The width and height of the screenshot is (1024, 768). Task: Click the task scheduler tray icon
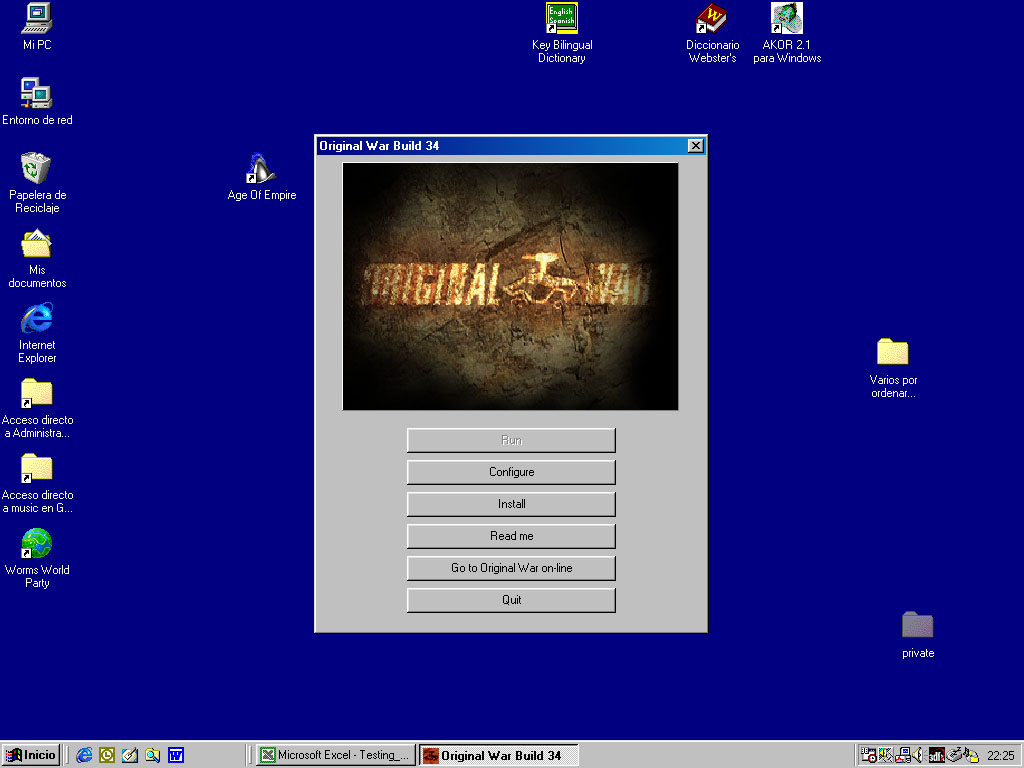(x=868, y=756)
